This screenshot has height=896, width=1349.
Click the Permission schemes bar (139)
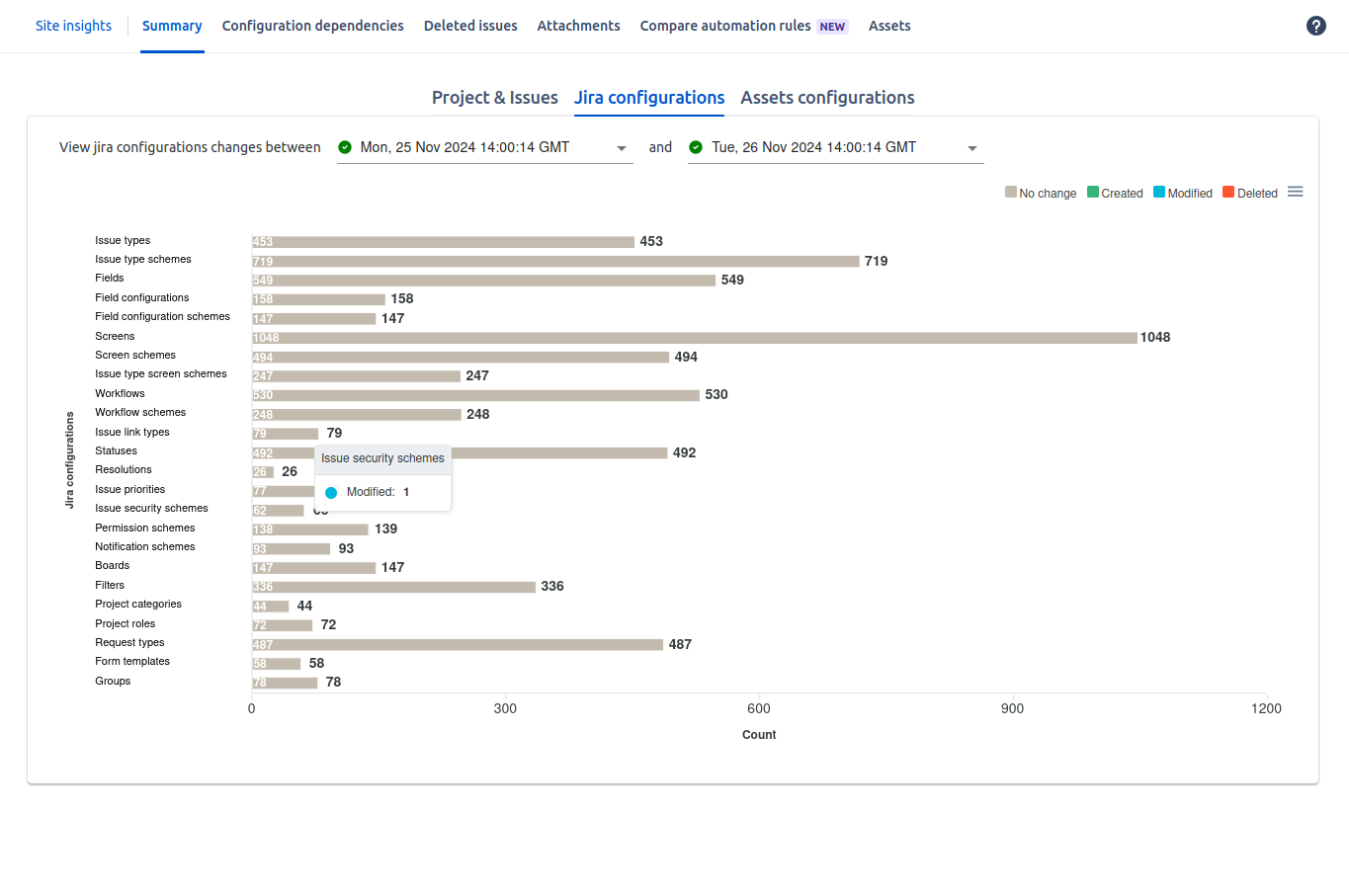[310, 529]
